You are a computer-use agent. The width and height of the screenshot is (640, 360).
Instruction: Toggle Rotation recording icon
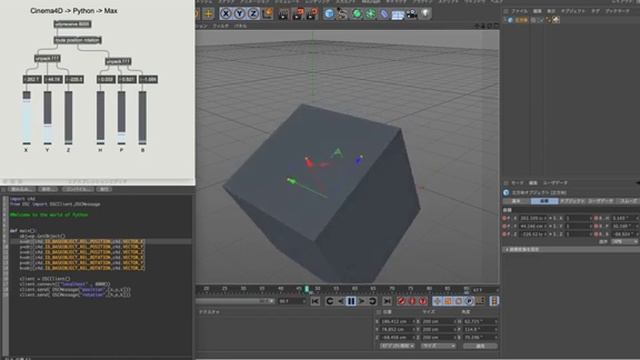coord(458,301)
